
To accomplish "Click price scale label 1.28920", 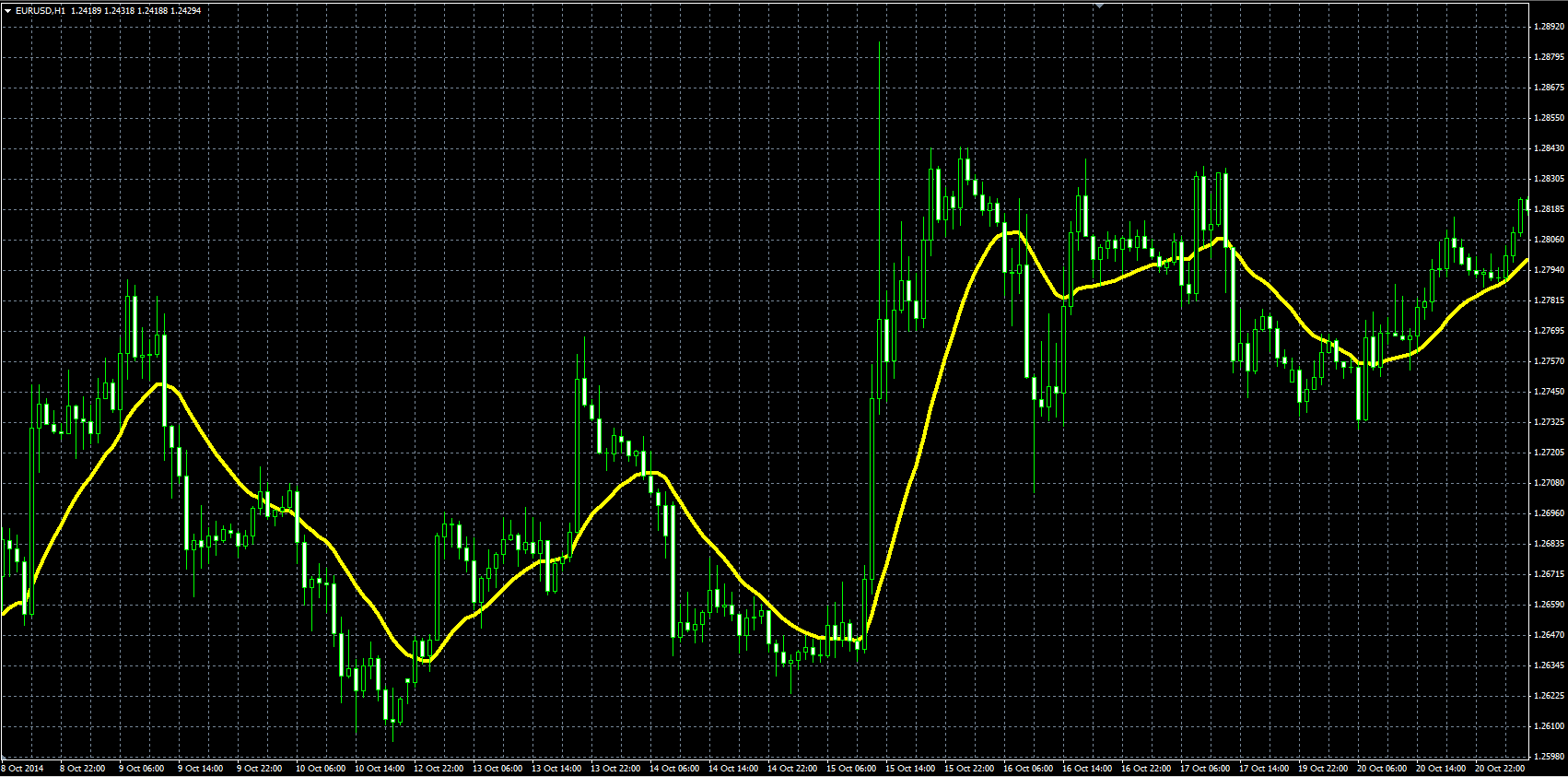I will (x=1550, y=27).
